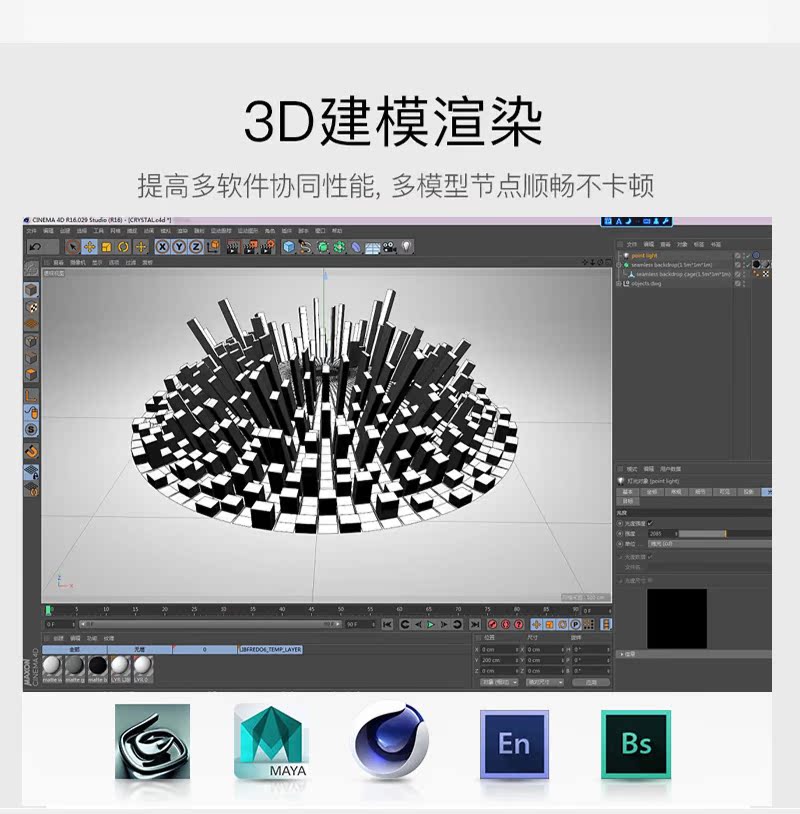Open the 对象 menu in Object Manager
This screenshot has height=814, width=800.
pyautogui.click(x=682, y=244)
